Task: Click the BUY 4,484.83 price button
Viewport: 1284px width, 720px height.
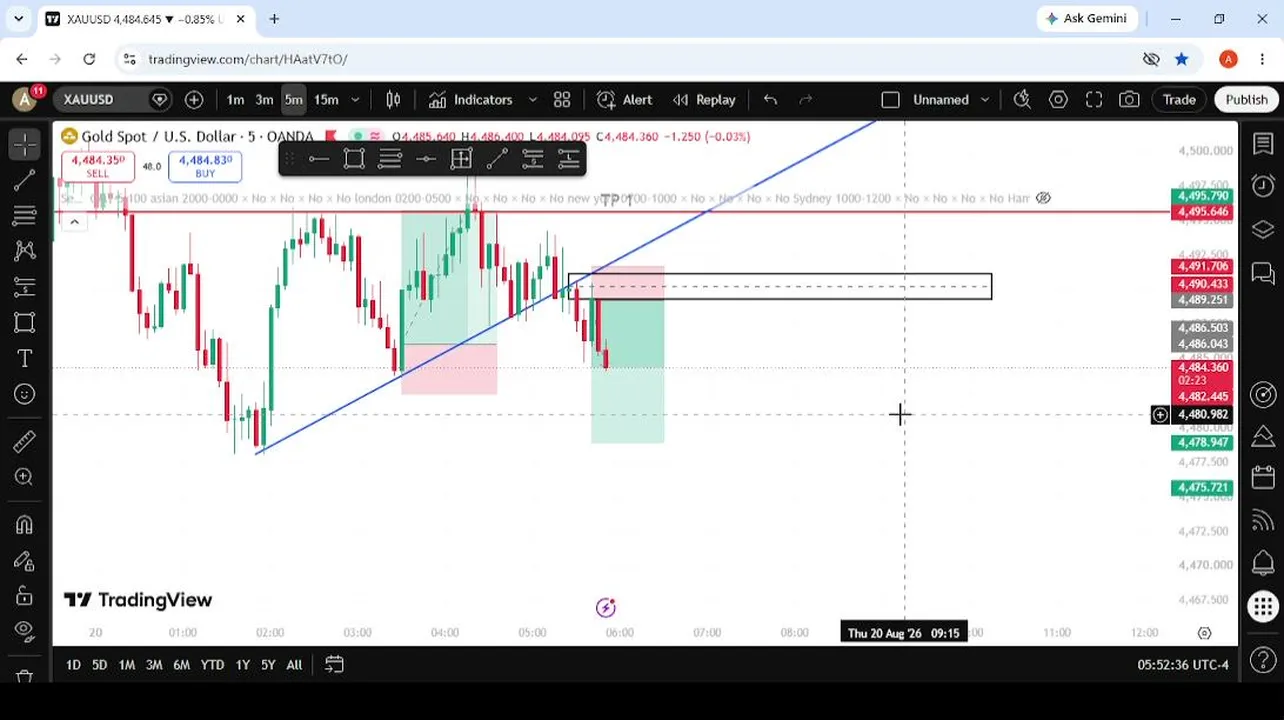Action: pyautogui.click(x=205, y=166)
